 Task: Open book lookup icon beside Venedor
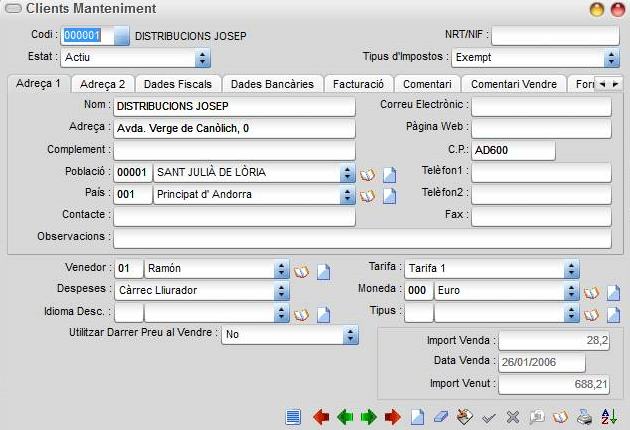click(301, 272)
